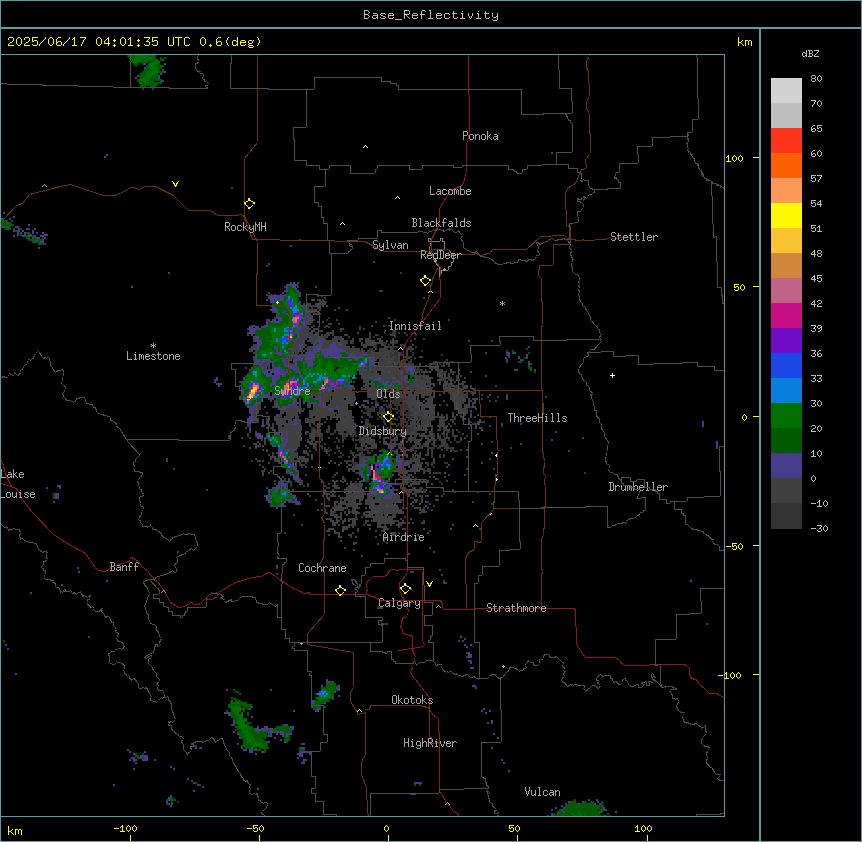Select the Drumheller label
862x842 pixels.
[638, 487]
